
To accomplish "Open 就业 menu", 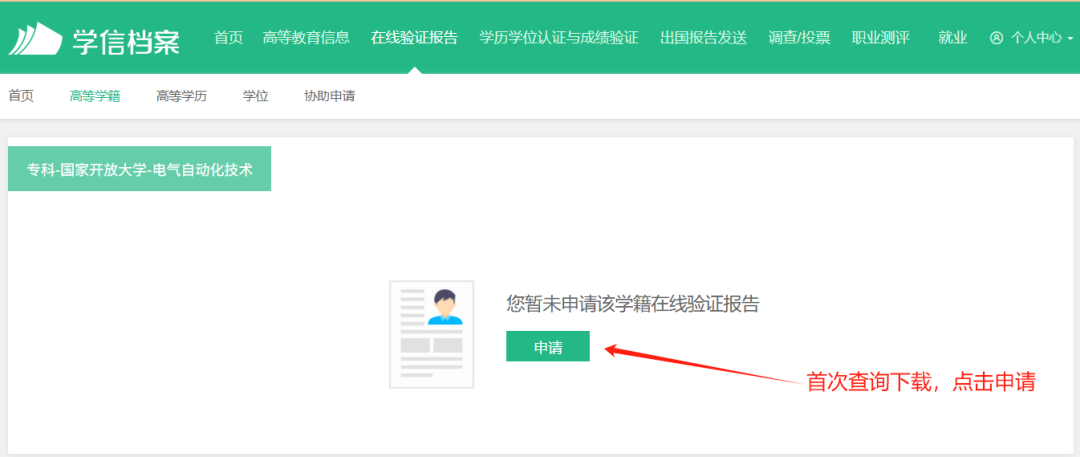I will (x=953, y=38).
